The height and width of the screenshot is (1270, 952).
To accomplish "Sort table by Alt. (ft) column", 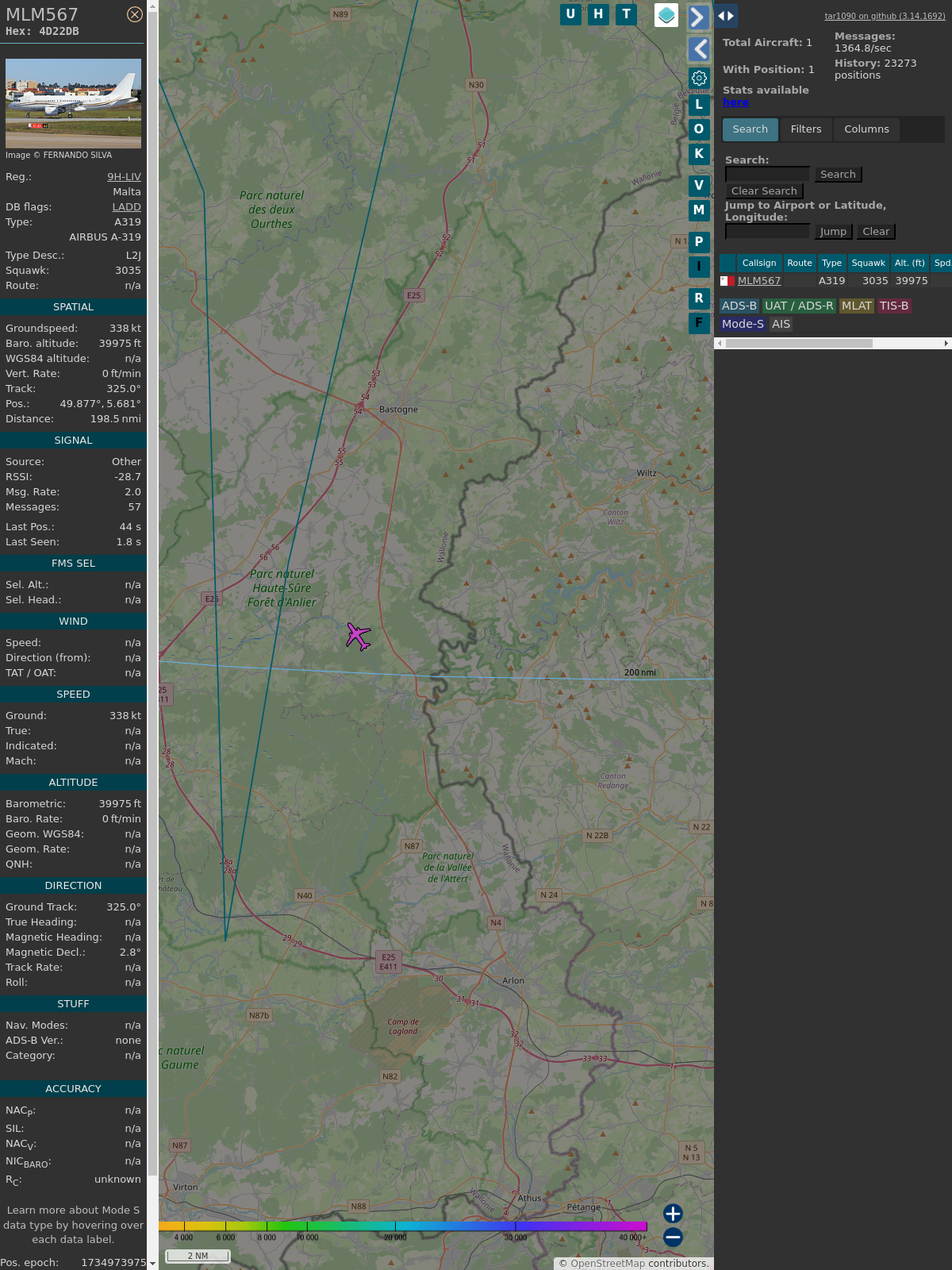I will pos(909,263).
